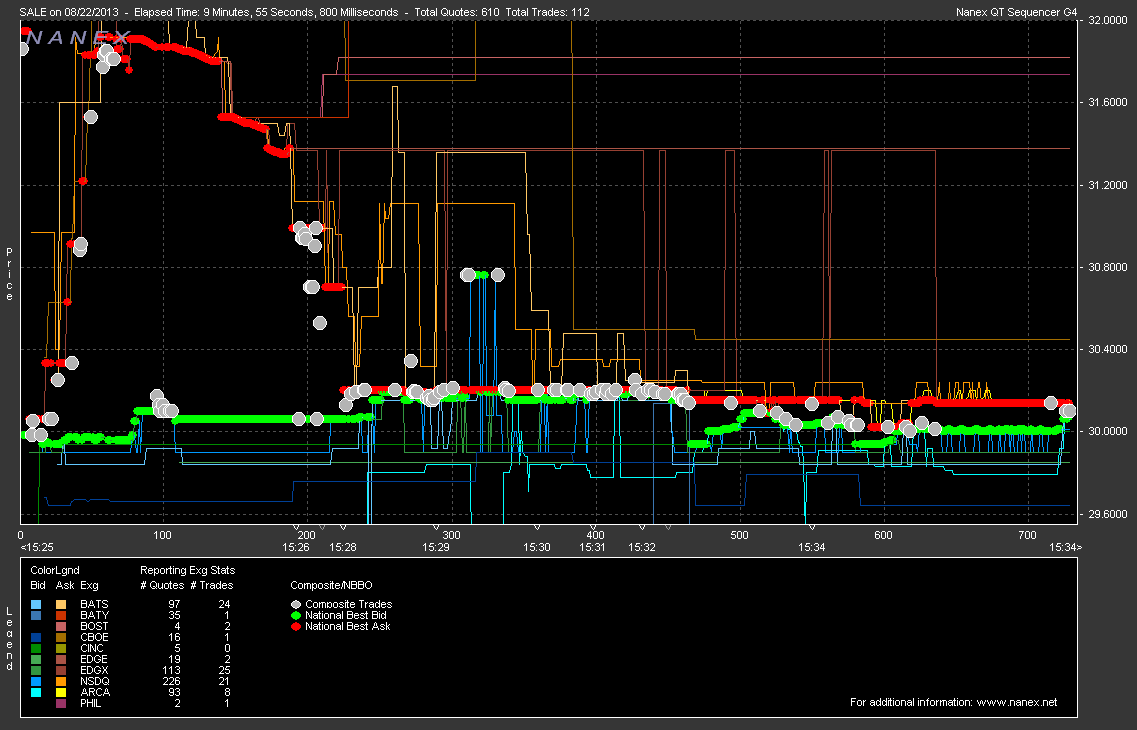Image resolution: width=1137 pixels, height=730 pixels.
Task: Select the BATS bid color swatch
Action: pos(36,604)
